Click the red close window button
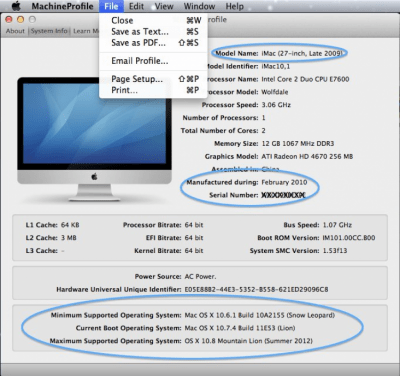 pos(9,20)
